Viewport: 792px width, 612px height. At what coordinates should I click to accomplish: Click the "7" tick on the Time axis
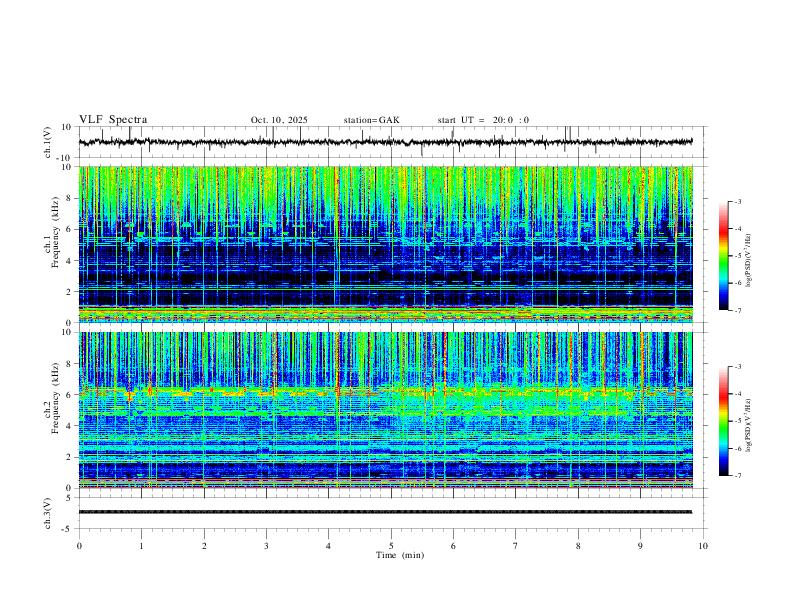pos(516,546)
